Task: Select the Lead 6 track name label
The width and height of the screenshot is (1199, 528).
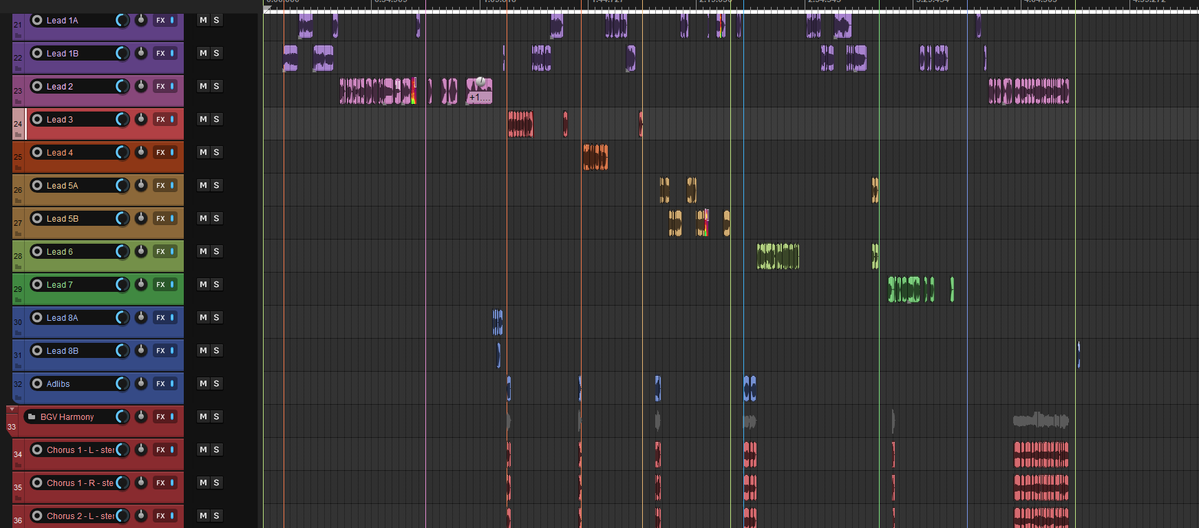Action: pos(60,251)
